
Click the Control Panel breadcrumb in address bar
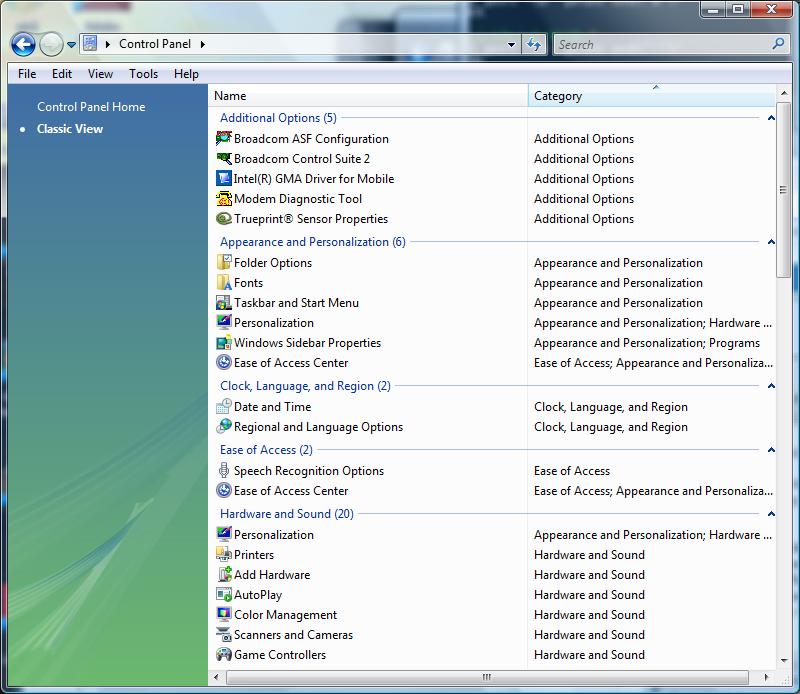(155, 44)
